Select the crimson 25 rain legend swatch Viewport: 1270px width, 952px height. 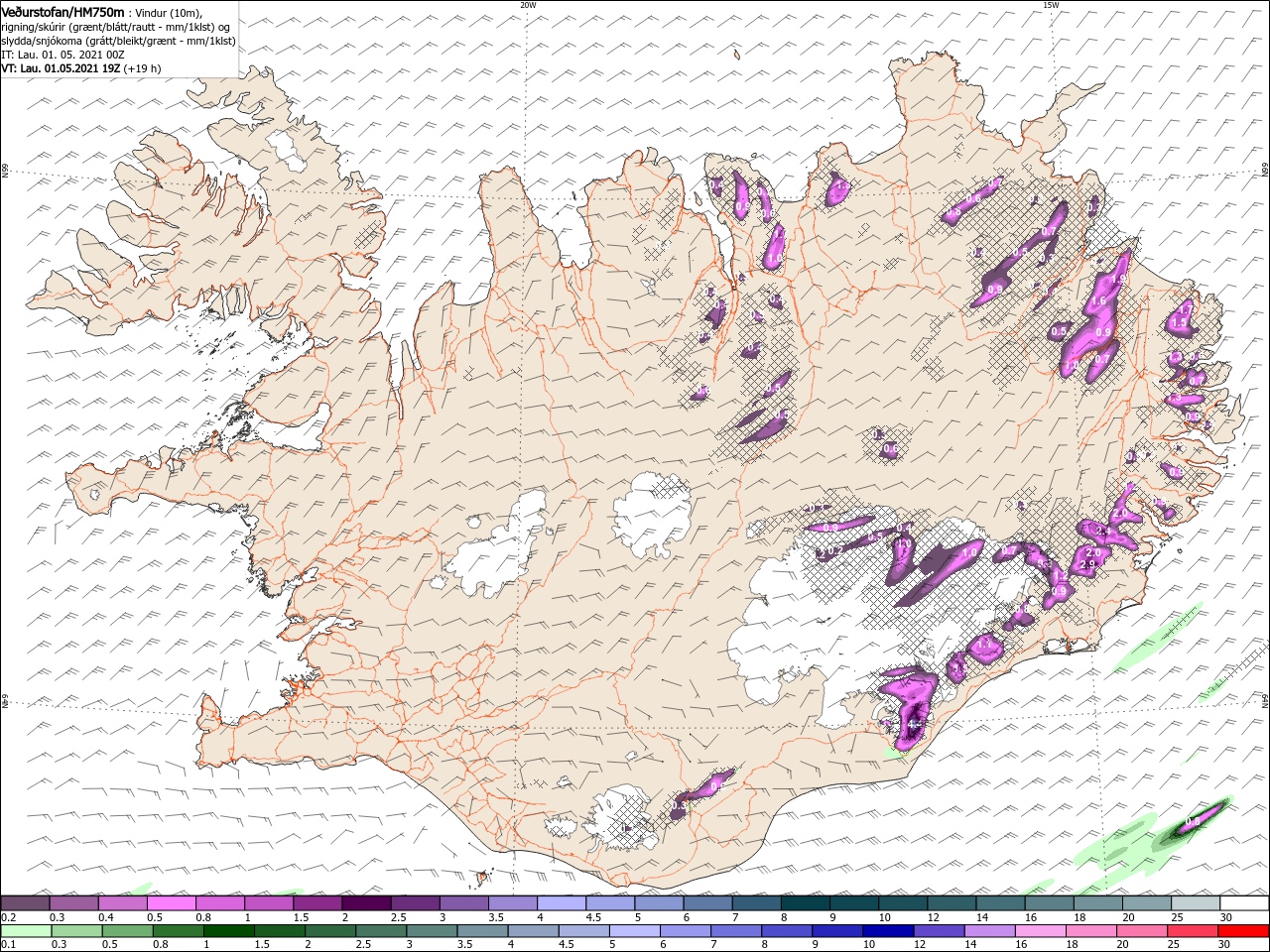coord(1193,931)
